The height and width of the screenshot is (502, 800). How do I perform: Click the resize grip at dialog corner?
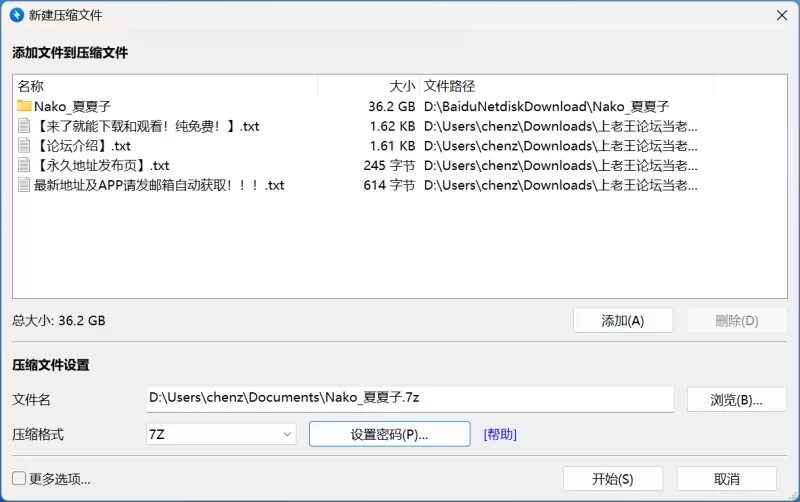793,496
